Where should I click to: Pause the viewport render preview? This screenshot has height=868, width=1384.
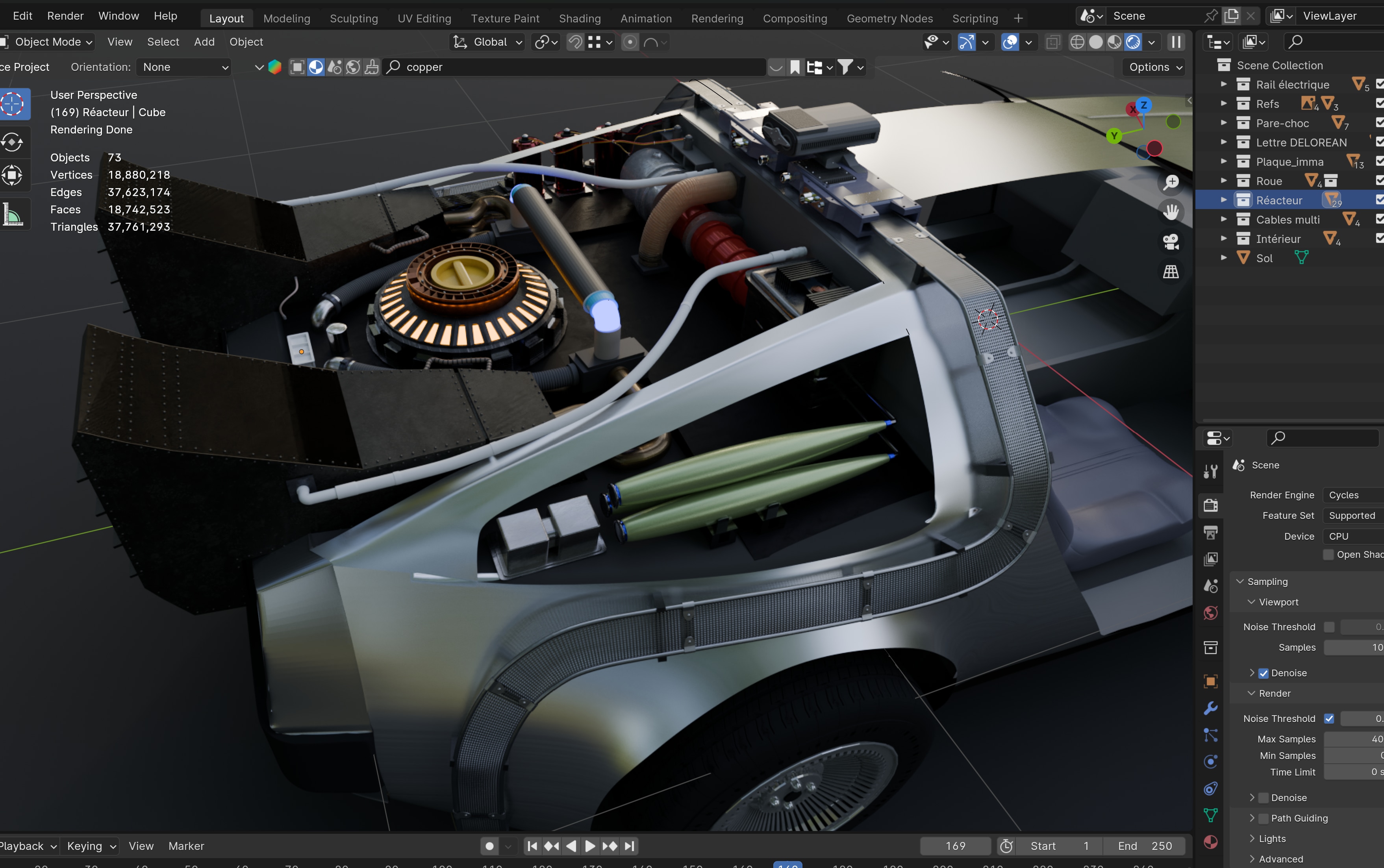tap(1176, 42)
